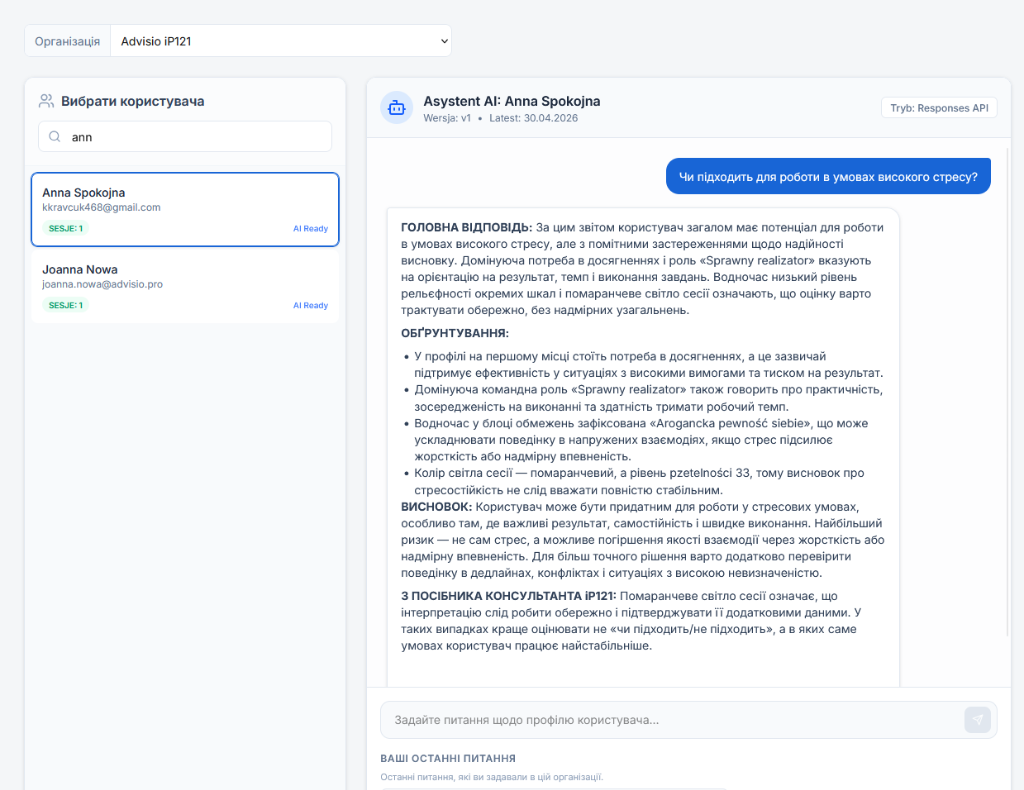Click the ВАШІ ОСТАННІ ПИТАННЯ section heading
The image size is (1024, 790).
[x=448, y=758]
